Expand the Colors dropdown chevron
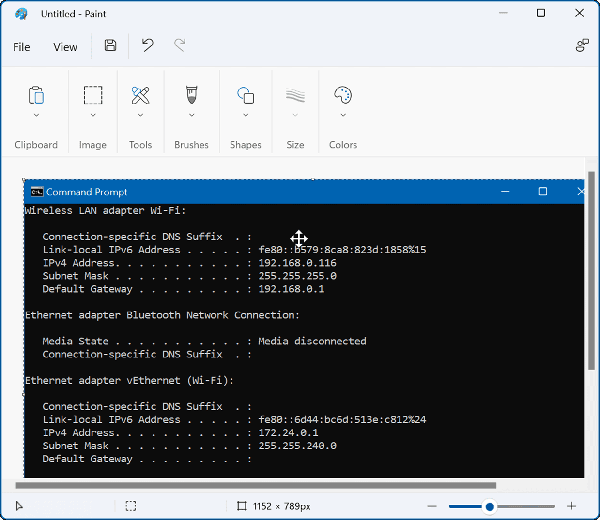Viewport: 600px width, 520px height. click(x=343, y=115)
